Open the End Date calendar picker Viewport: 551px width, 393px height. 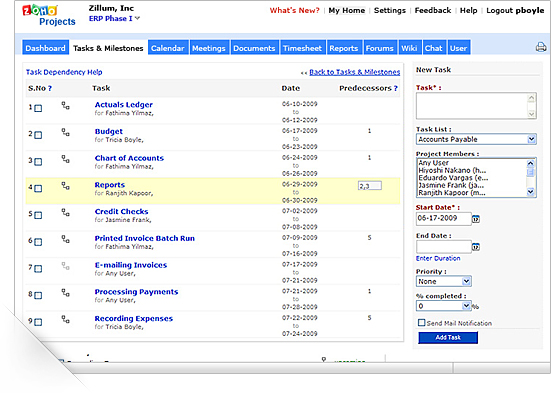[x=475, y=247]
